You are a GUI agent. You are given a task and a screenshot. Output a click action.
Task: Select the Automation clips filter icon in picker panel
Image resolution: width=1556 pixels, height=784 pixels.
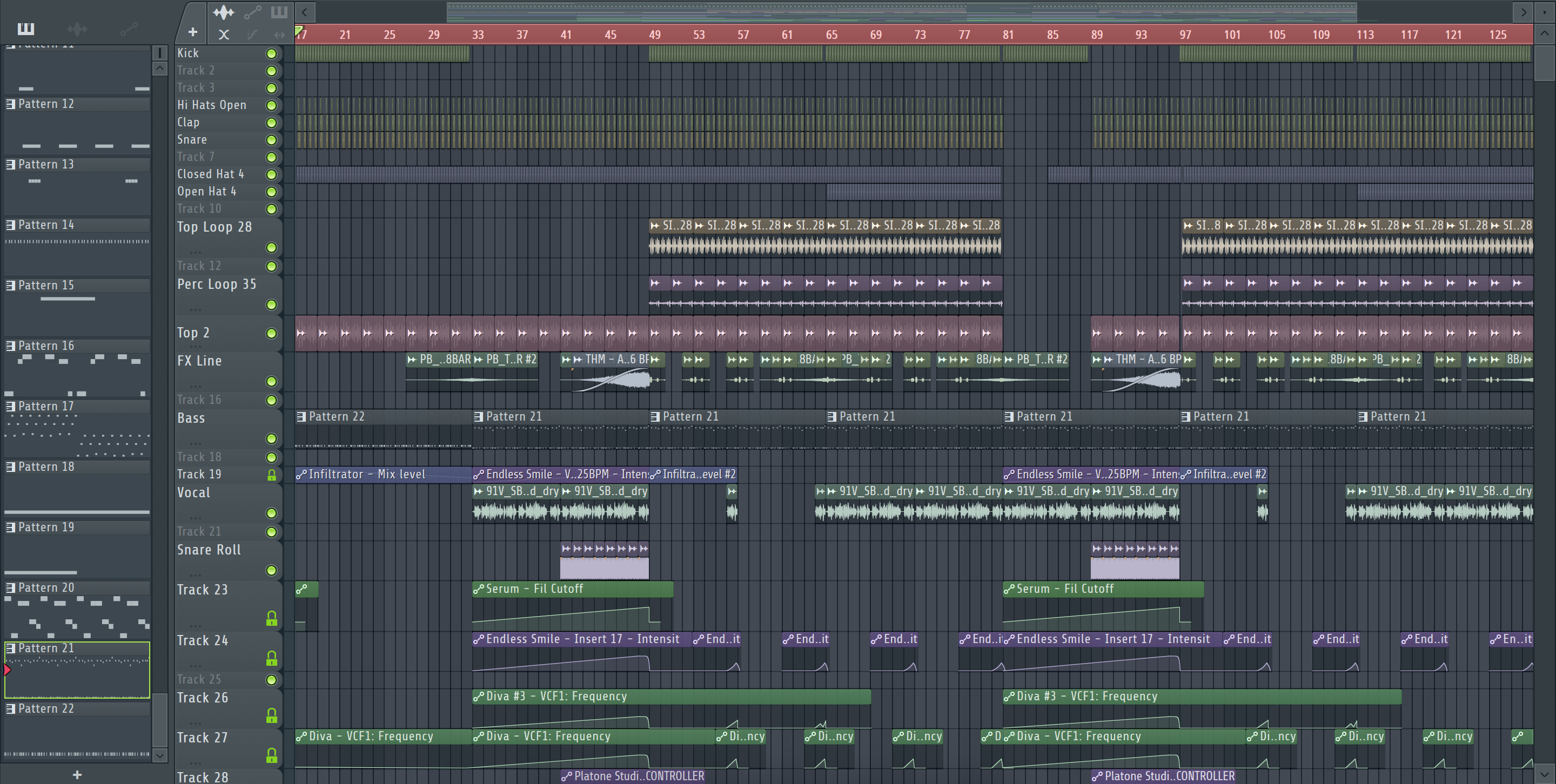[x=129, y=29]
